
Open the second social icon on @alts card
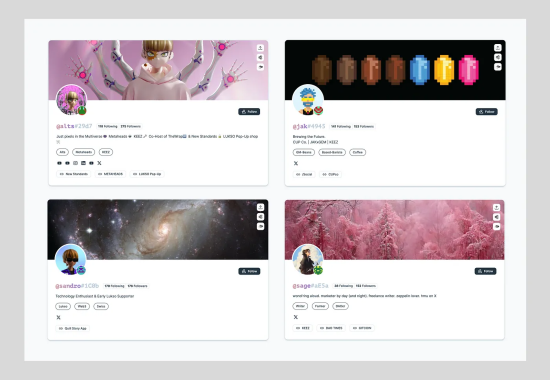point(67,163)
